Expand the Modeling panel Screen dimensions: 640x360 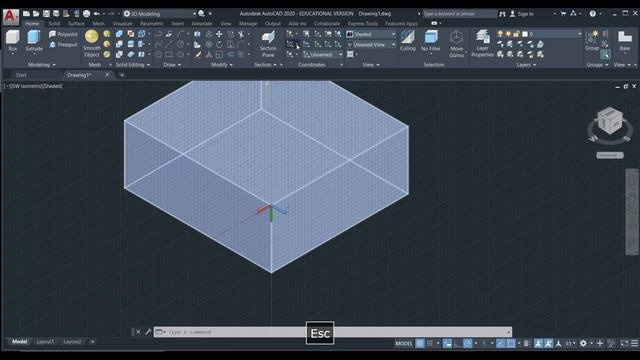point(42,64)
